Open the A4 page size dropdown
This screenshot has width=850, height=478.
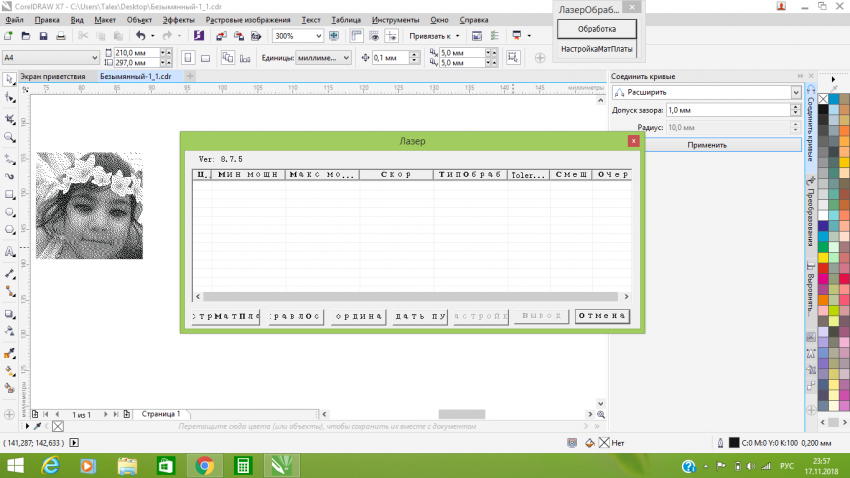tap(90, 58)
